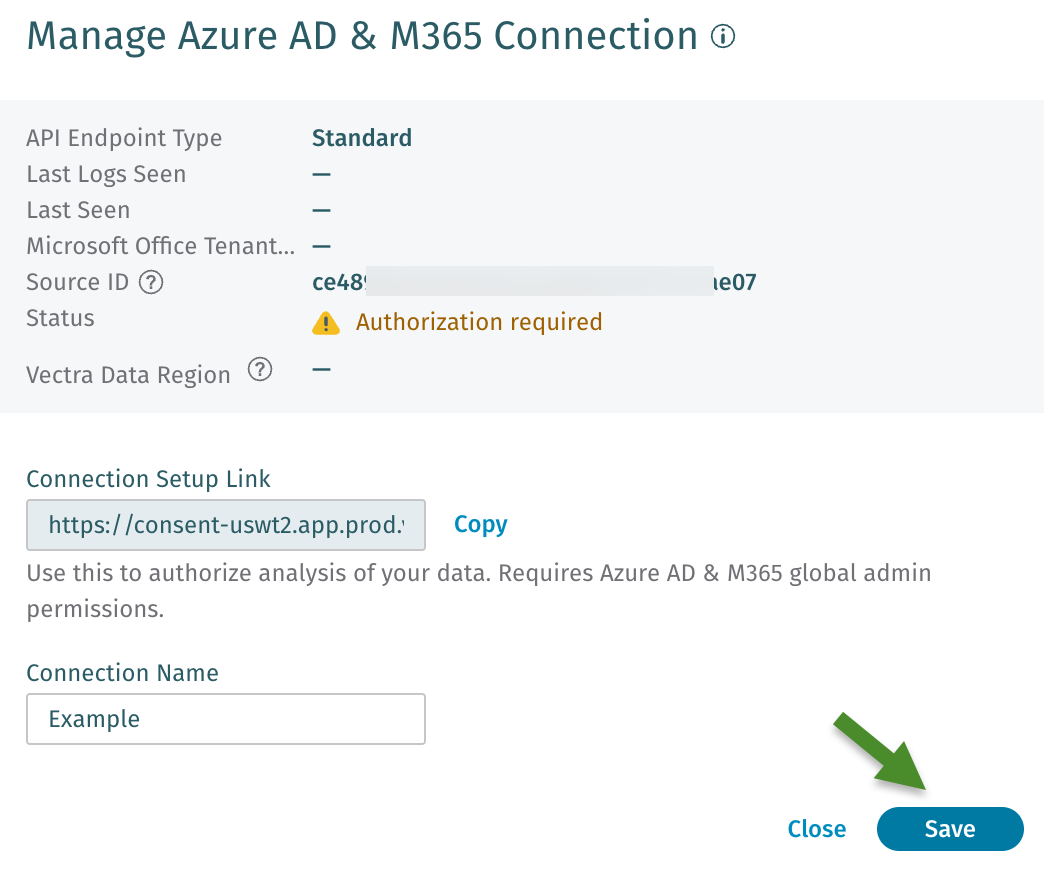1044x874 pixels.
Task: Click the truncated Microsoft Office Tenant label
Action: (161, 246)
